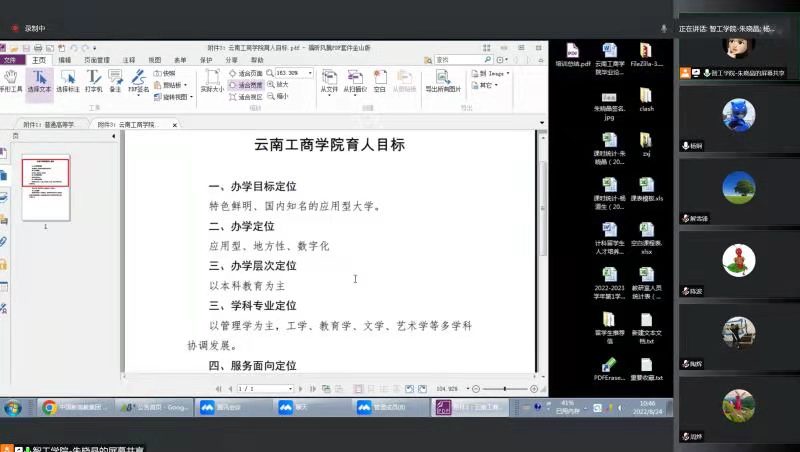Enable the 适合宽度 (Fit Width) view option
Viewport: 800px width, 452px height.
246,85
